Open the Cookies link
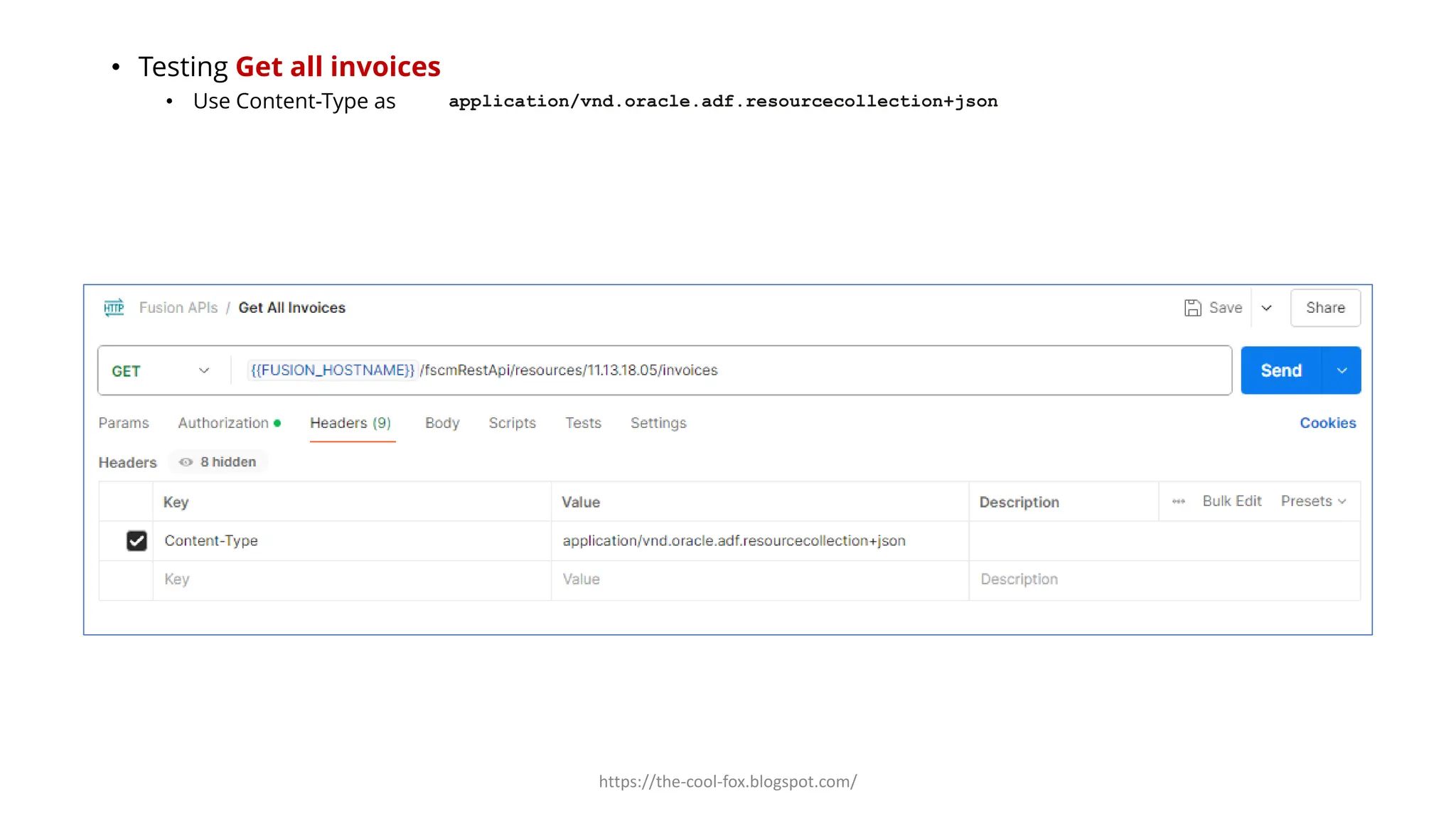The width and height of the screenshot is (1456, 819). coord(1327,423)
